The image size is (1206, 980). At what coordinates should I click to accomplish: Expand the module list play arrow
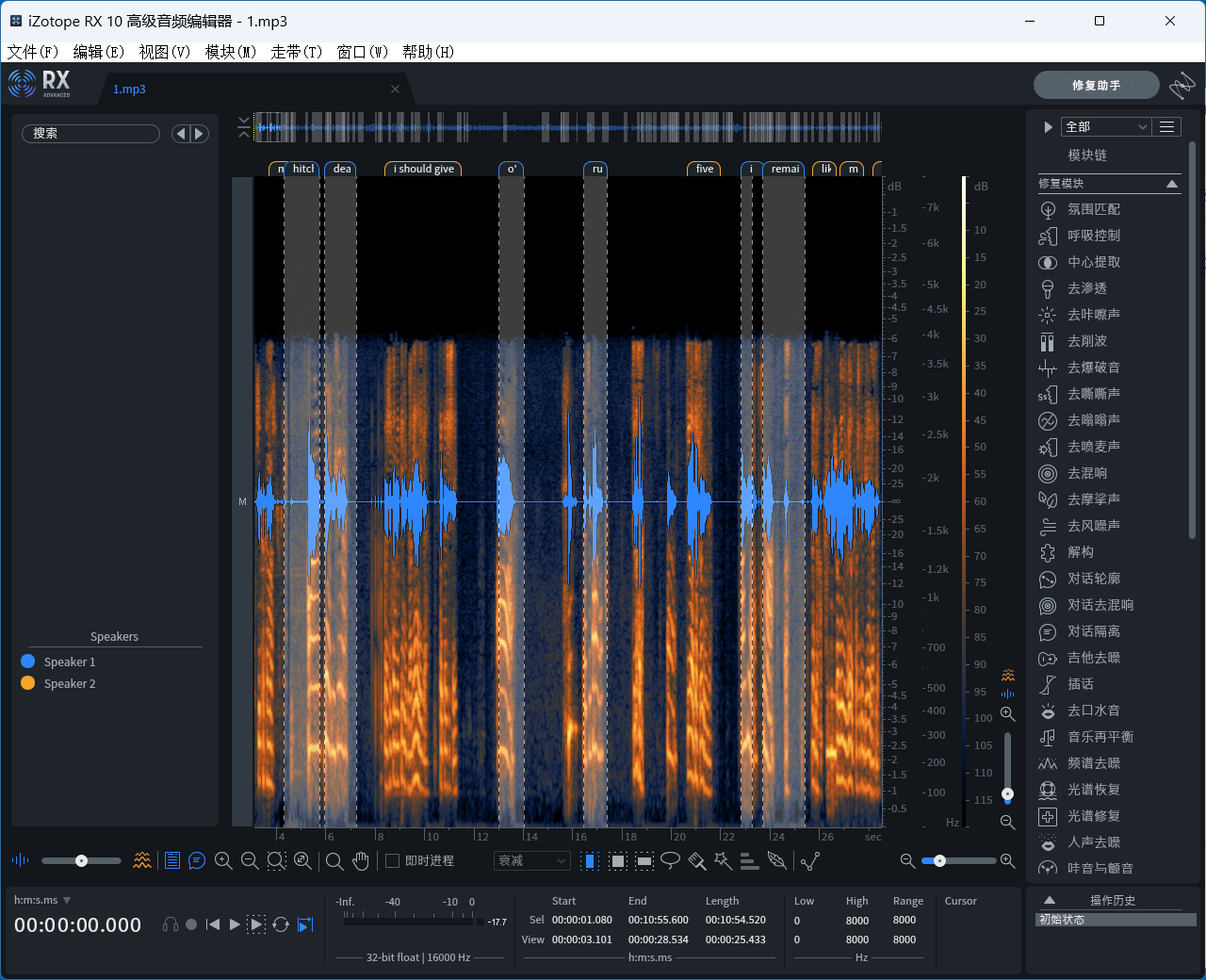pyautogui.click(x=1048, y=127)
